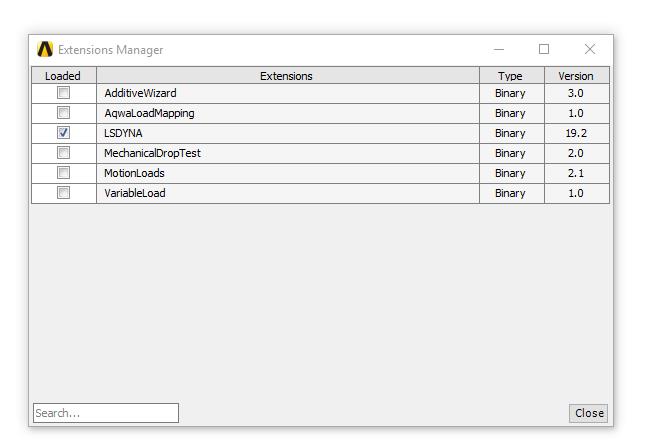Enable the MechanicalDropTest checkbox
Image resolution: width=664 pixels, height=446 pixels.
(x=64, y=152)
